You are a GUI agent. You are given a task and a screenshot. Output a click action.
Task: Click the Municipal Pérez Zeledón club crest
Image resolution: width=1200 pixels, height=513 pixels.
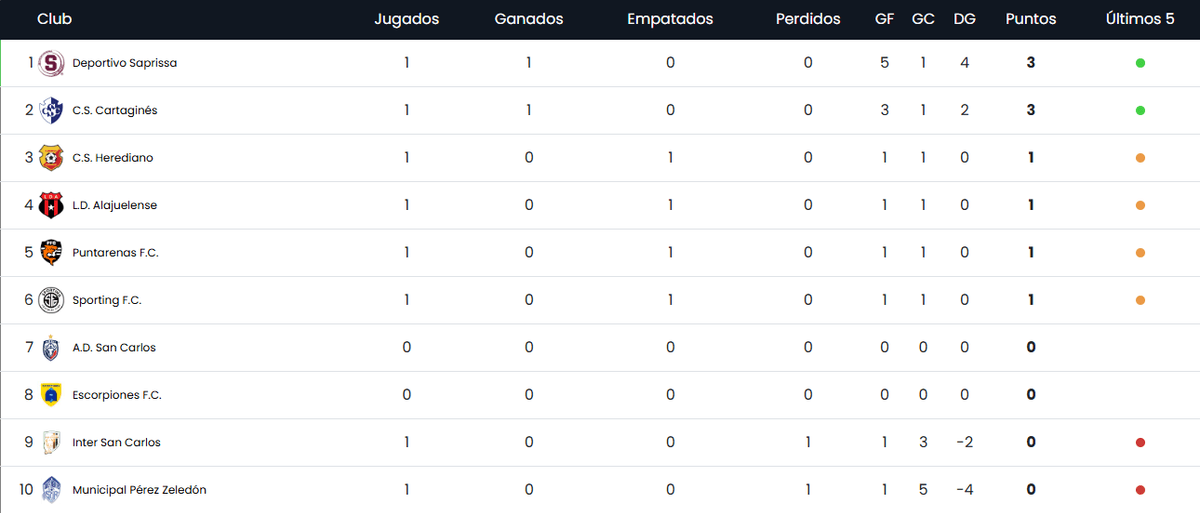(x=51, y=490)
